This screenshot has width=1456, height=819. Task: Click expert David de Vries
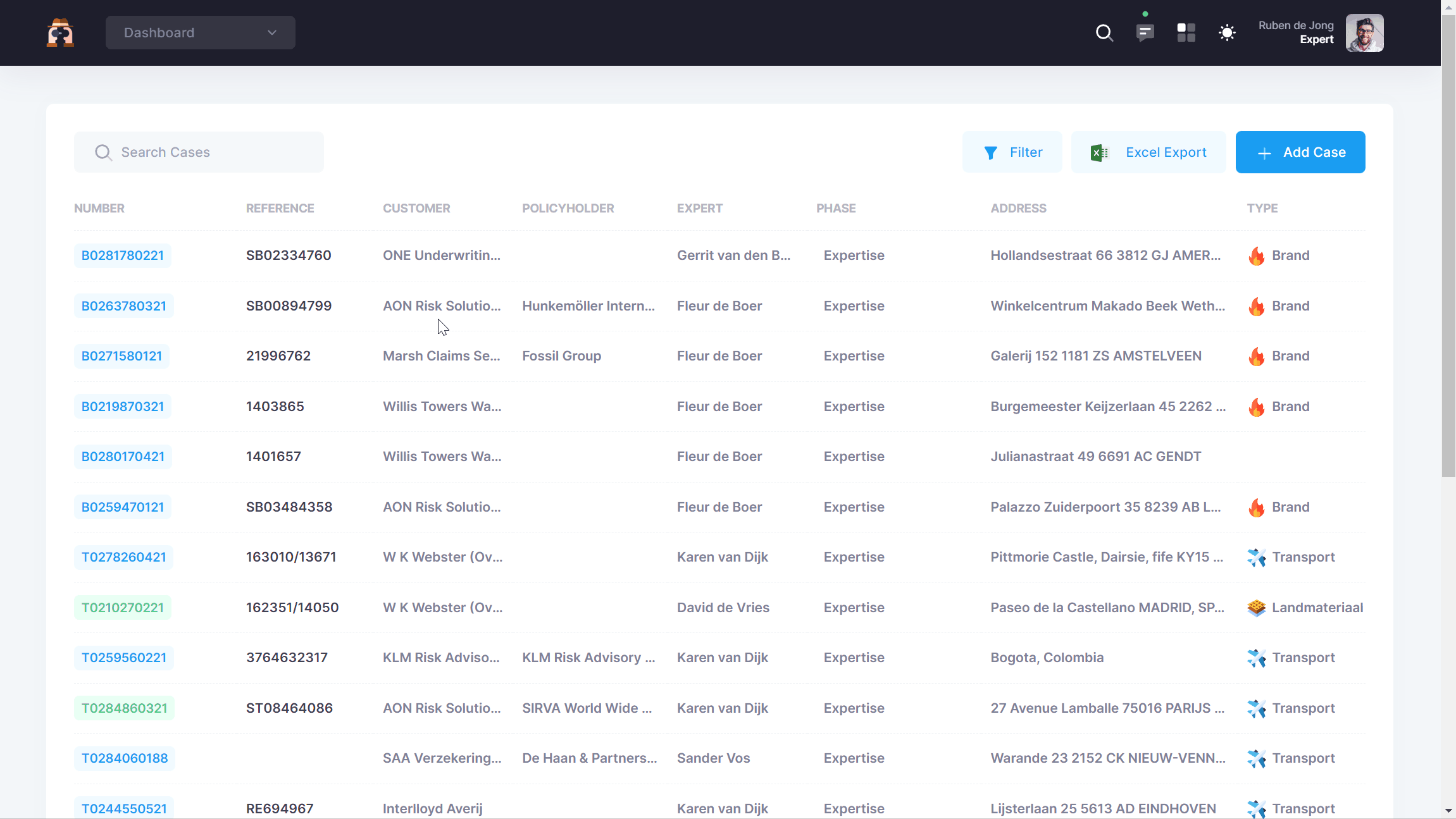(x=723, y=608)
